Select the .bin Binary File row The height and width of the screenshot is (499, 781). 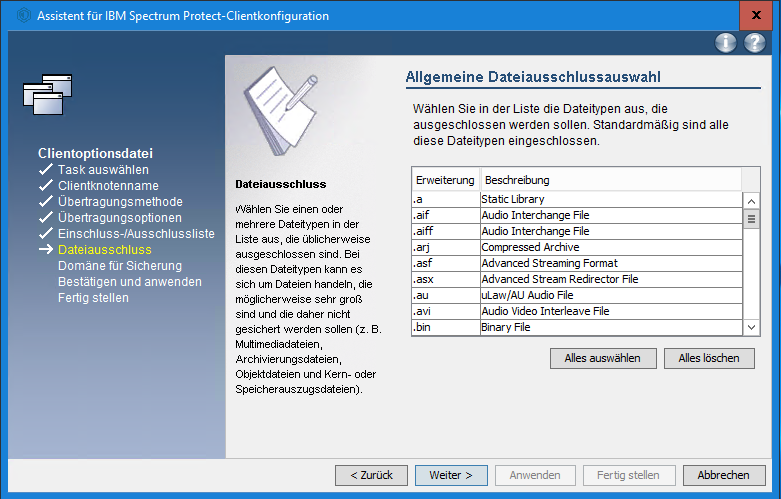(576, 327)
